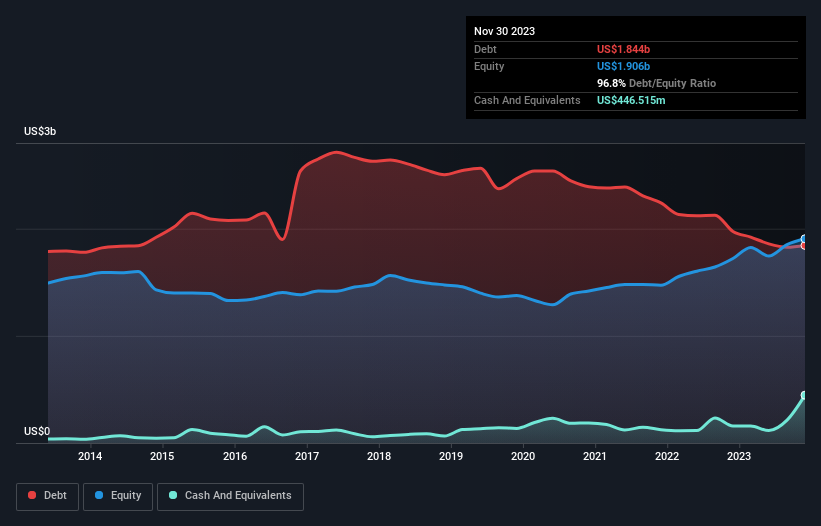Screen dimensions: 821x526
Task: Click the red Debt endpoint marker
Action: tap(804, 246)
